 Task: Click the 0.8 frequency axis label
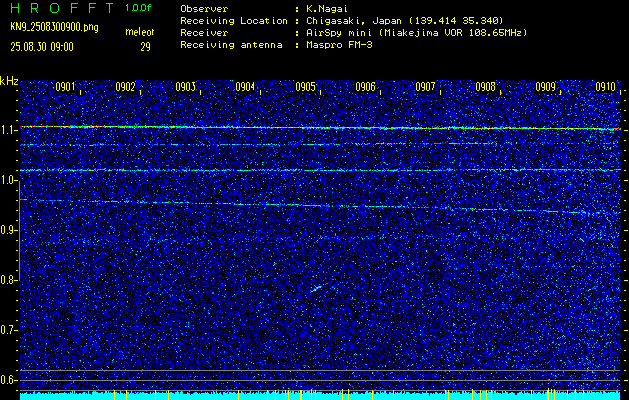[7, 280]
